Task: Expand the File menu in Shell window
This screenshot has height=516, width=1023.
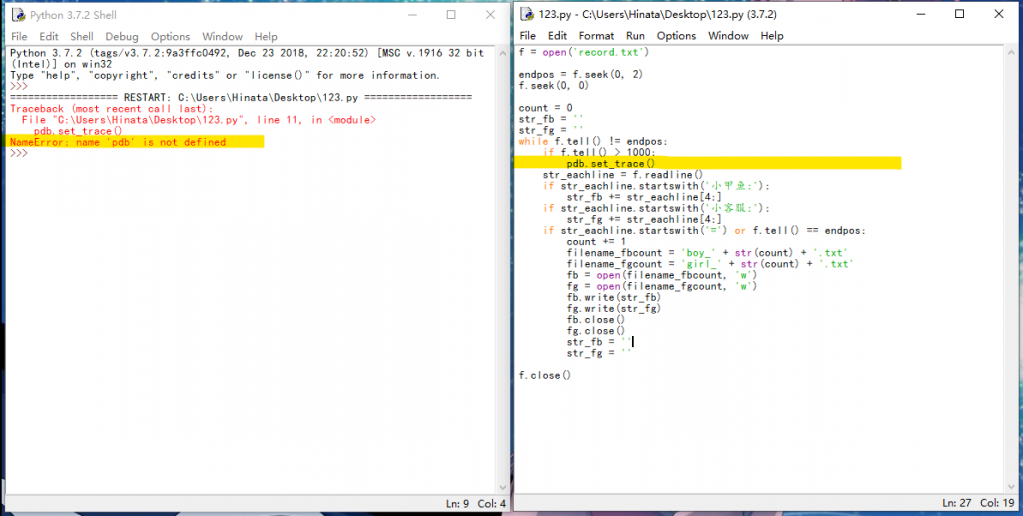Action: click(x=19, y=37)
